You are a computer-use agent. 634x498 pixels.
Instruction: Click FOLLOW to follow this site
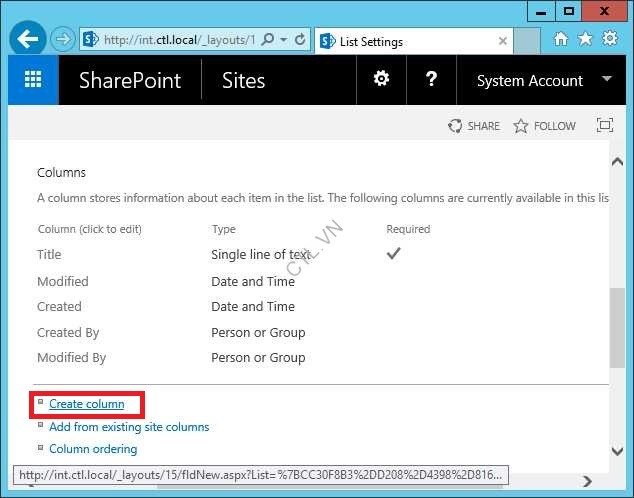click(x=544, y=126)
